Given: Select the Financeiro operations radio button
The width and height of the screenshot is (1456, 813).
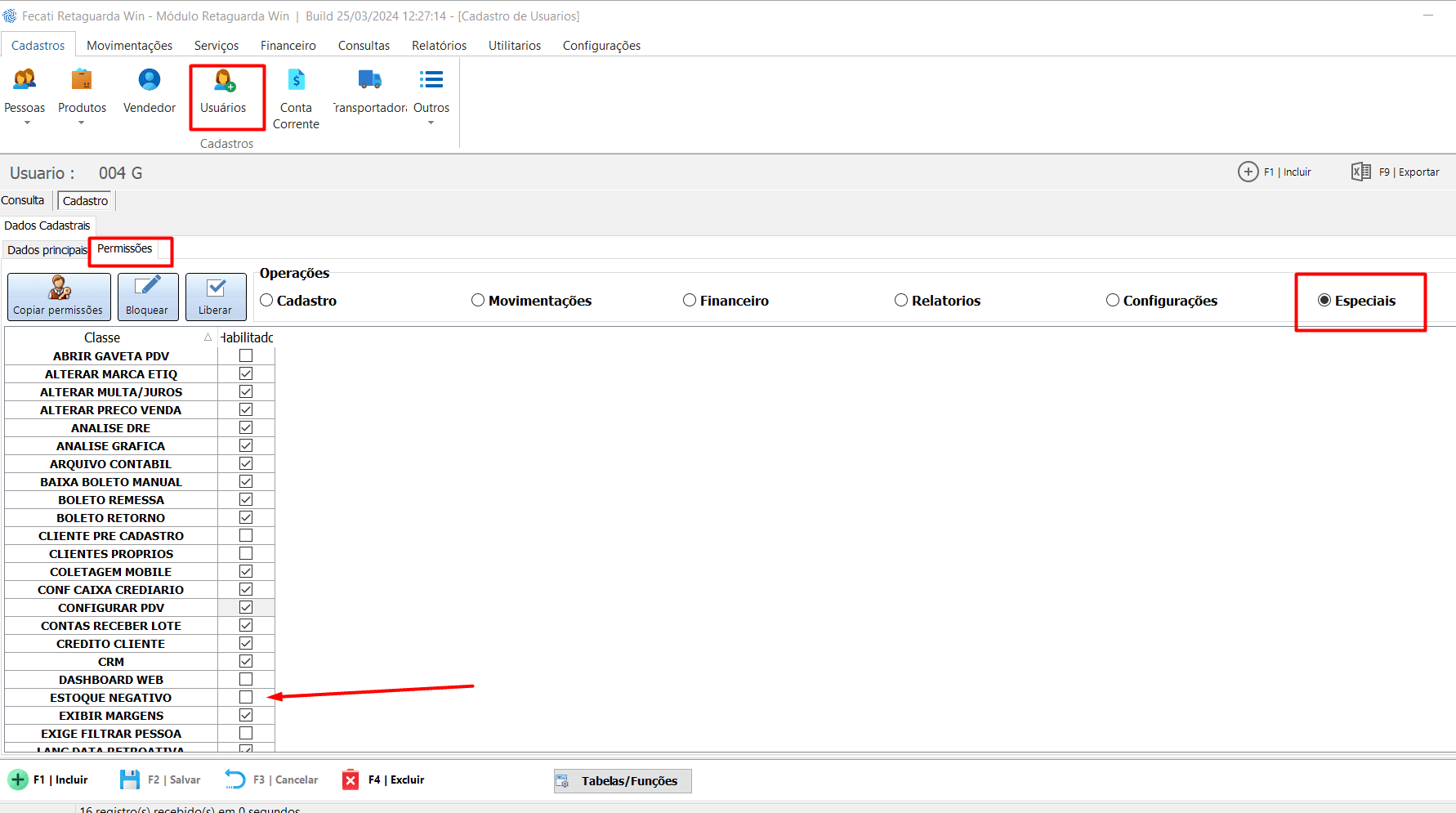Looking at the screenshot, I should 690,301.
